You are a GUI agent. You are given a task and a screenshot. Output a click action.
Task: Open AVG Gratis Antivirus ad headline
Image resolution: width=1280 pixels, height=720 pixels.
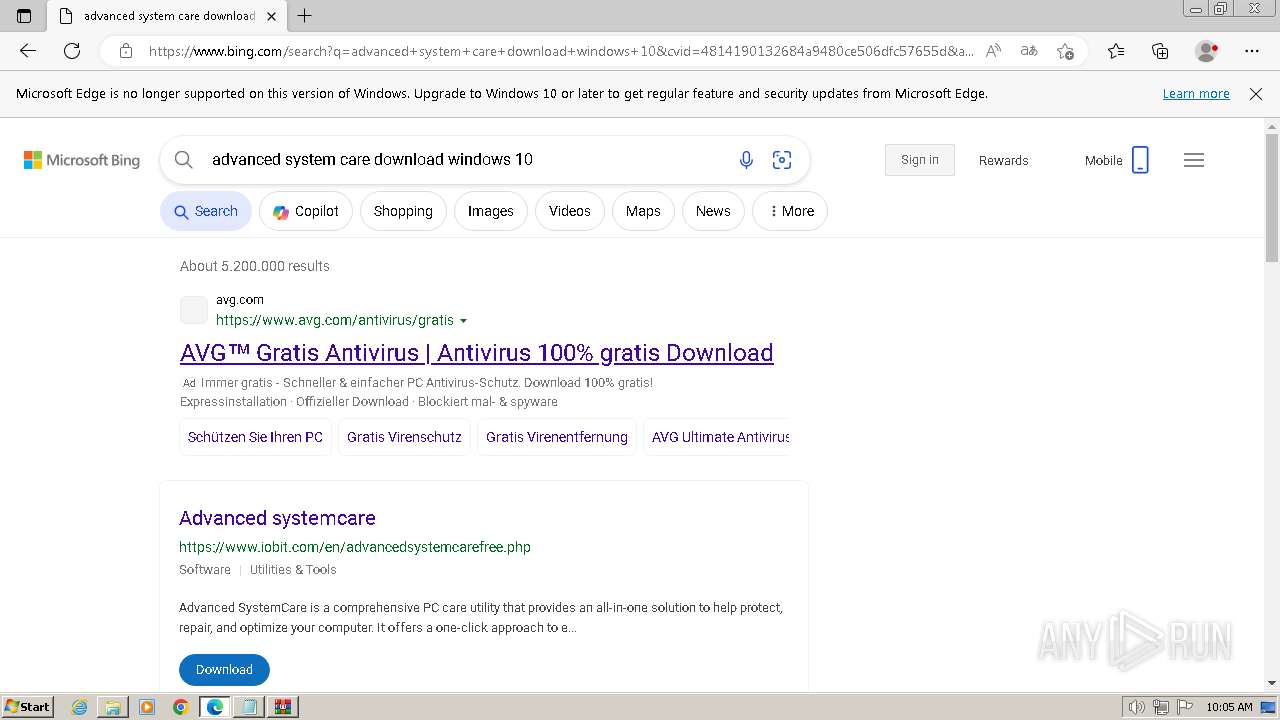coord(476,353)
